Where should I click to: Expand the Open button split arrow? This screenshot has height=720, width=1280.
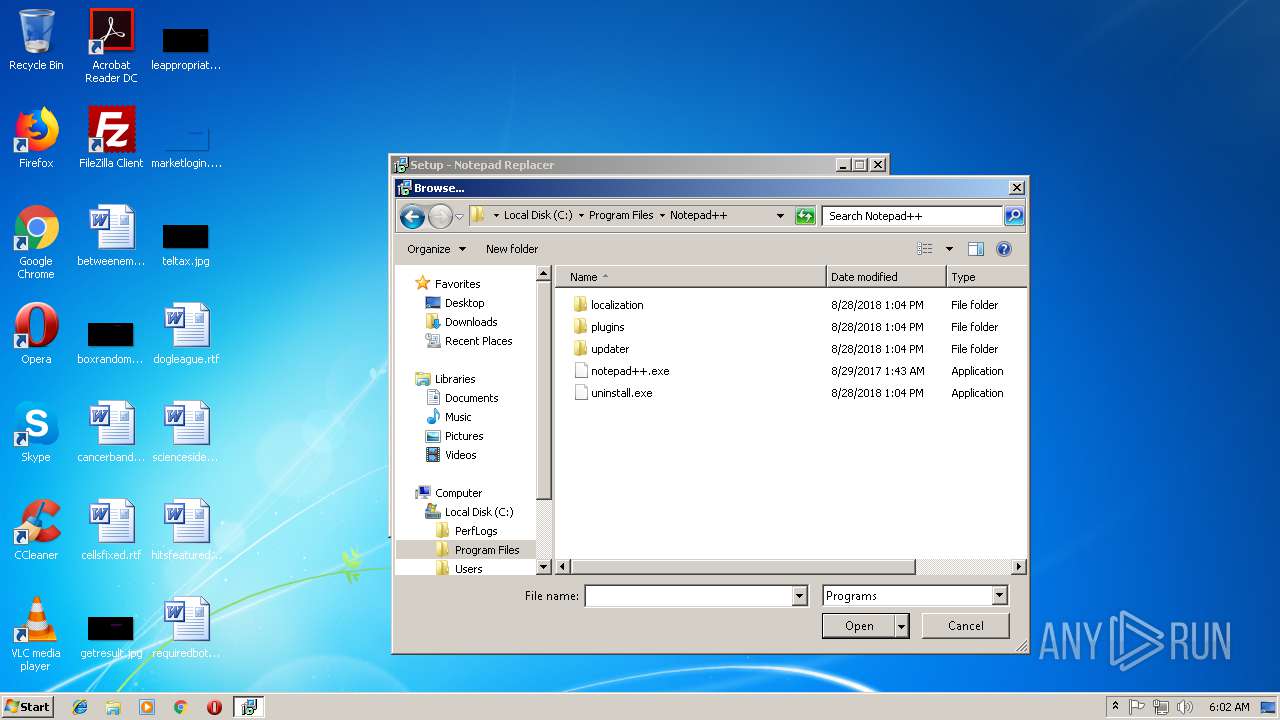click(x=901, y=626)
